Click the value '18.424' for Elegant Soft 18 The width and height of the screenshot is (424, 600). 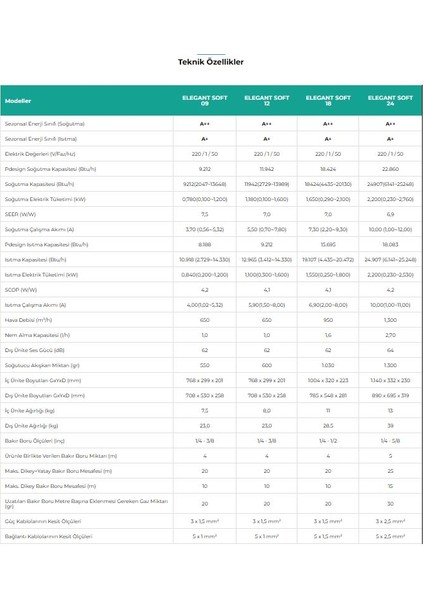[328, 169]
